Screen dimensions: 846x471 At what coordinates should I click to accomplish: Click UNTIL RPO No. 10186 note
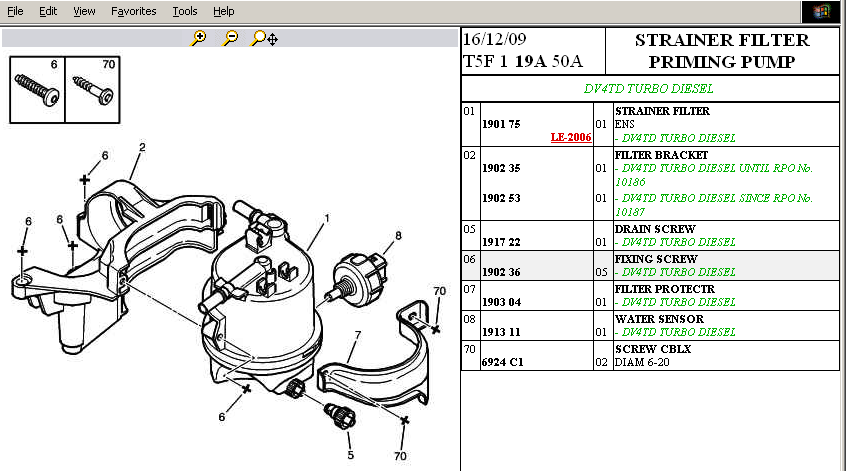[x=713, y=175]
